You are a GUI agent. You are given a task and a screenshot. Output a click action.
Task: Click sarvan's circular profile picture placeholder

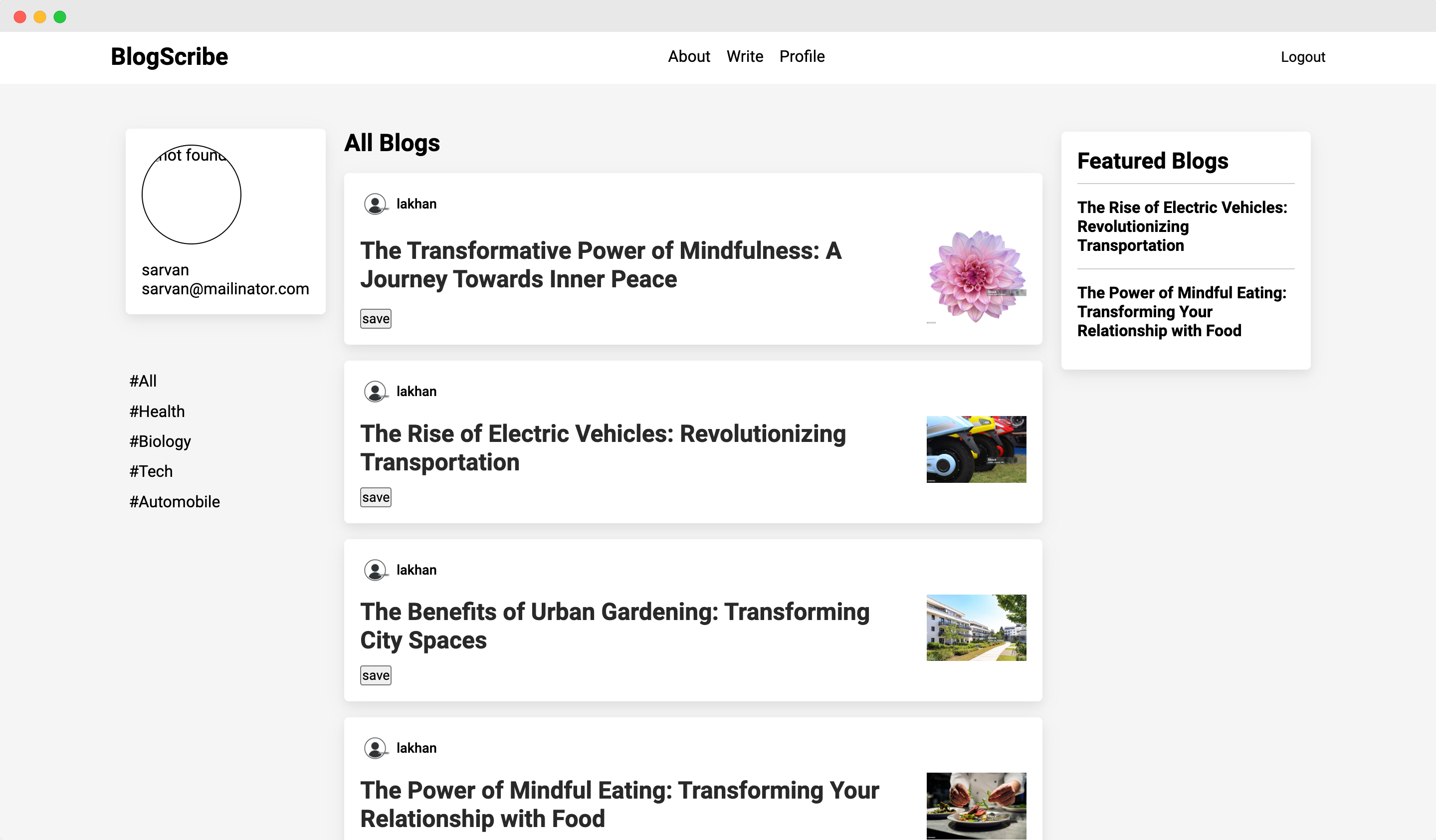192,195
